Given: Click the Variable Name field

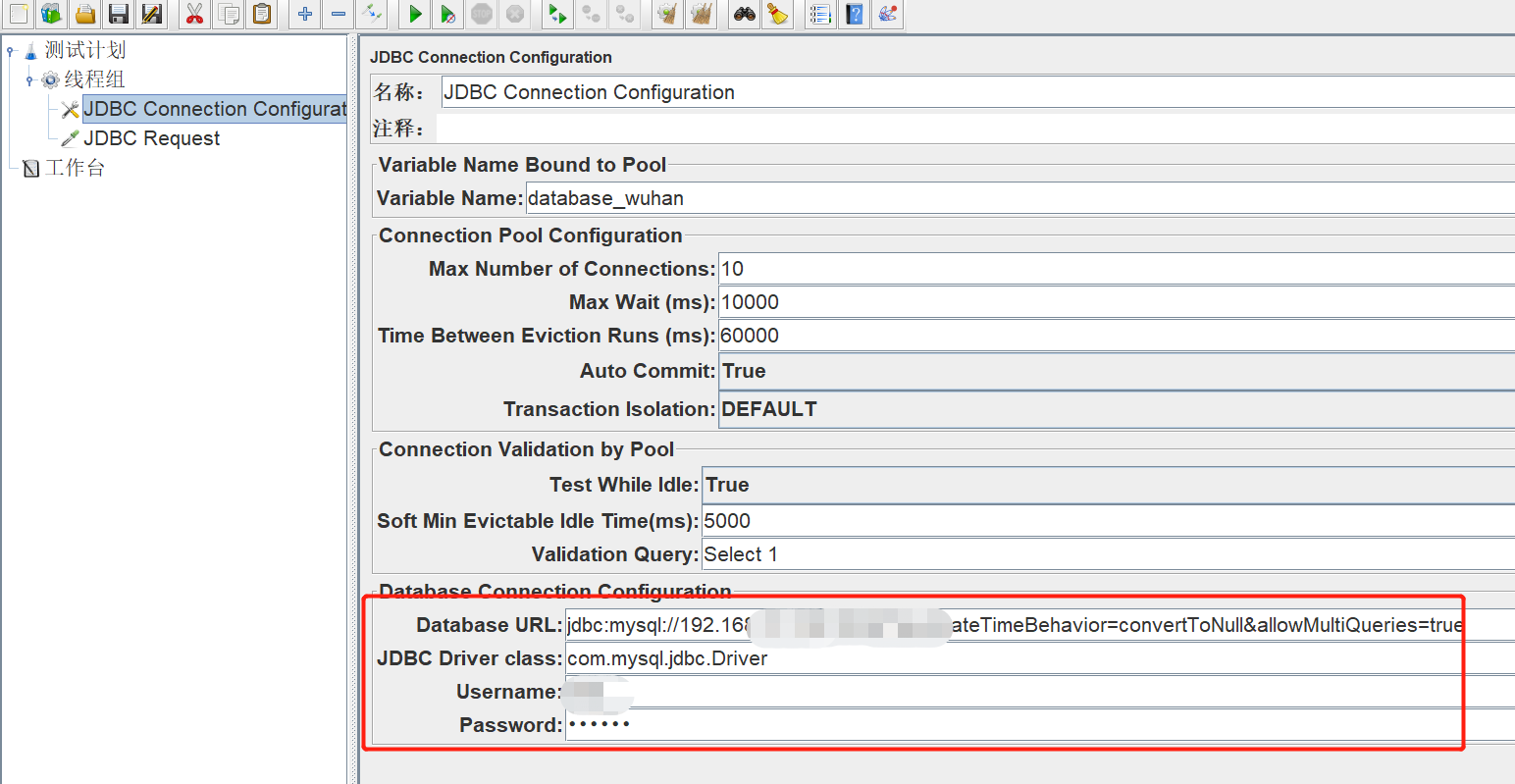Looking at the screenshot, I should 1020,198.
